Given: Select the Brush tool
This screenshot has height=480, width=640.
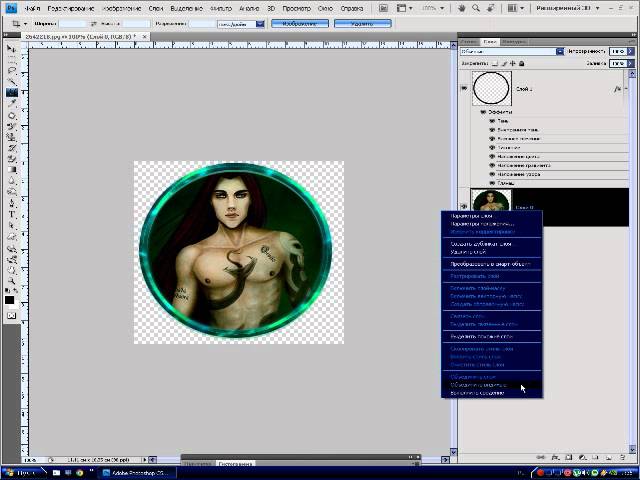Looking at the screenshot, I should click(11, 127).
